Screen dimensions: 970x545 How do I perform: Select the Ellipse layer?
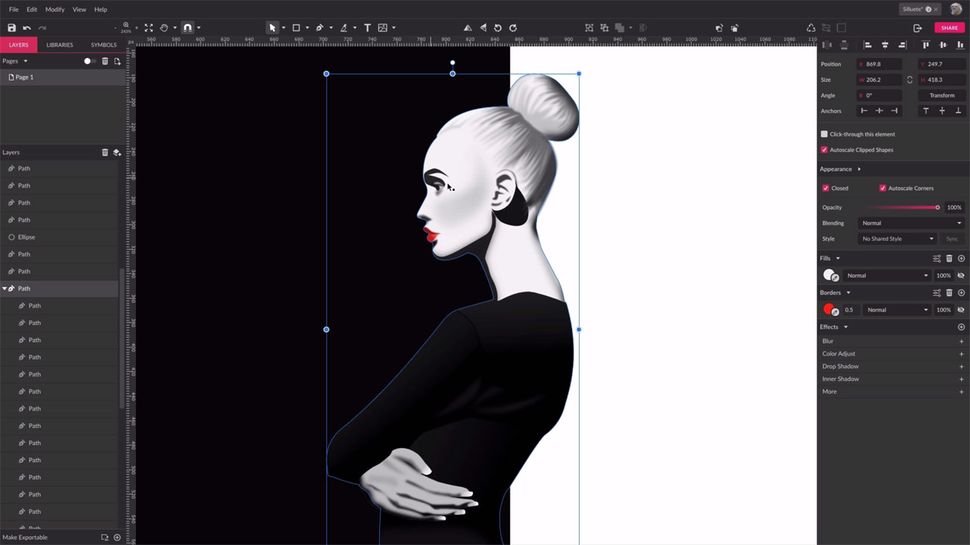point(59,238)
